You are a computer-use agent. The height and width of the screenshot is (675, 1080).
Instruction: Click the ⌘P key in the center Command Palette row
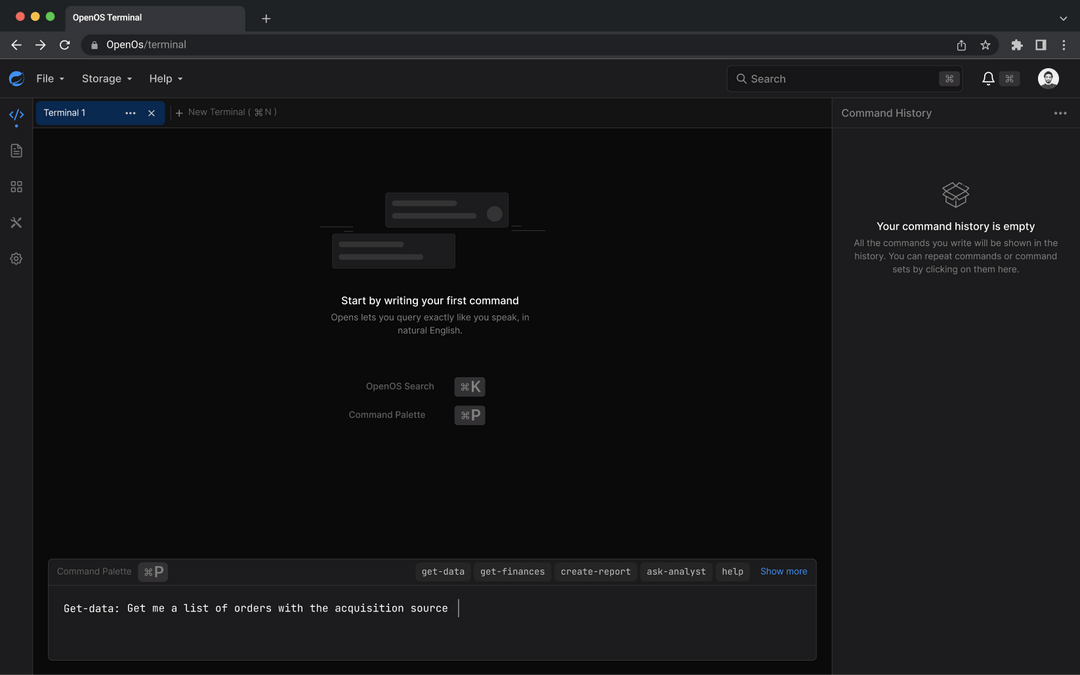tap(470, 415)
